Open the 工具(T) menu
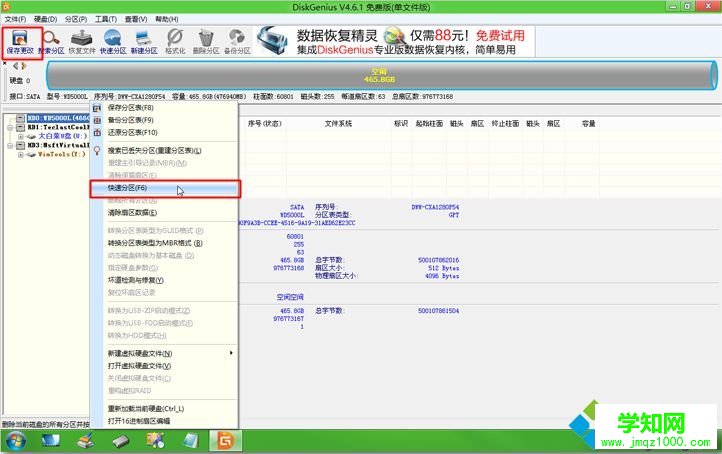This screenshot has width=722, height=454. (105, 19)
